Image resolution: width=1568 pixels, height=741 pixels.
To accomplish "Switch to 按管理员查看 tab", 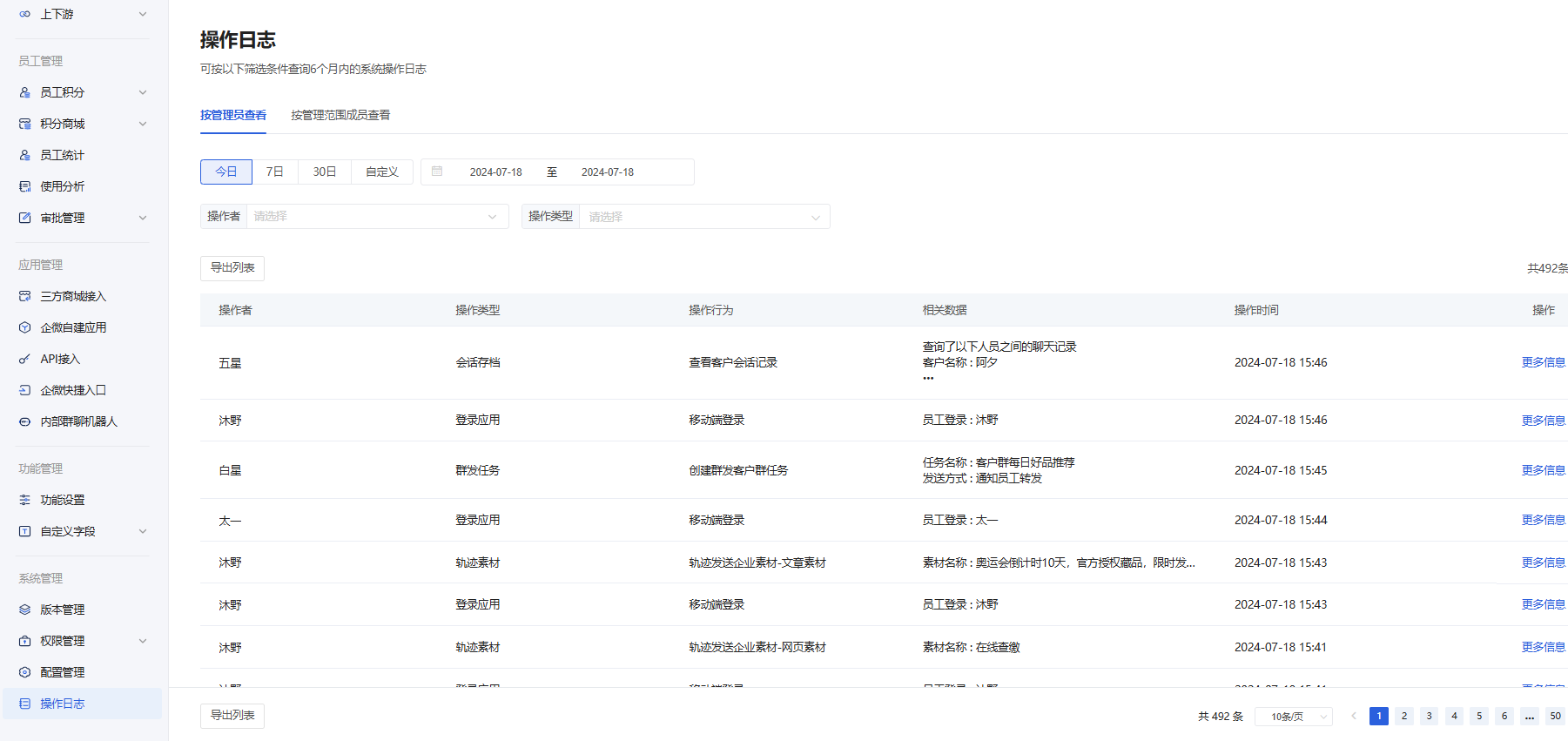I will coord(233,115).
